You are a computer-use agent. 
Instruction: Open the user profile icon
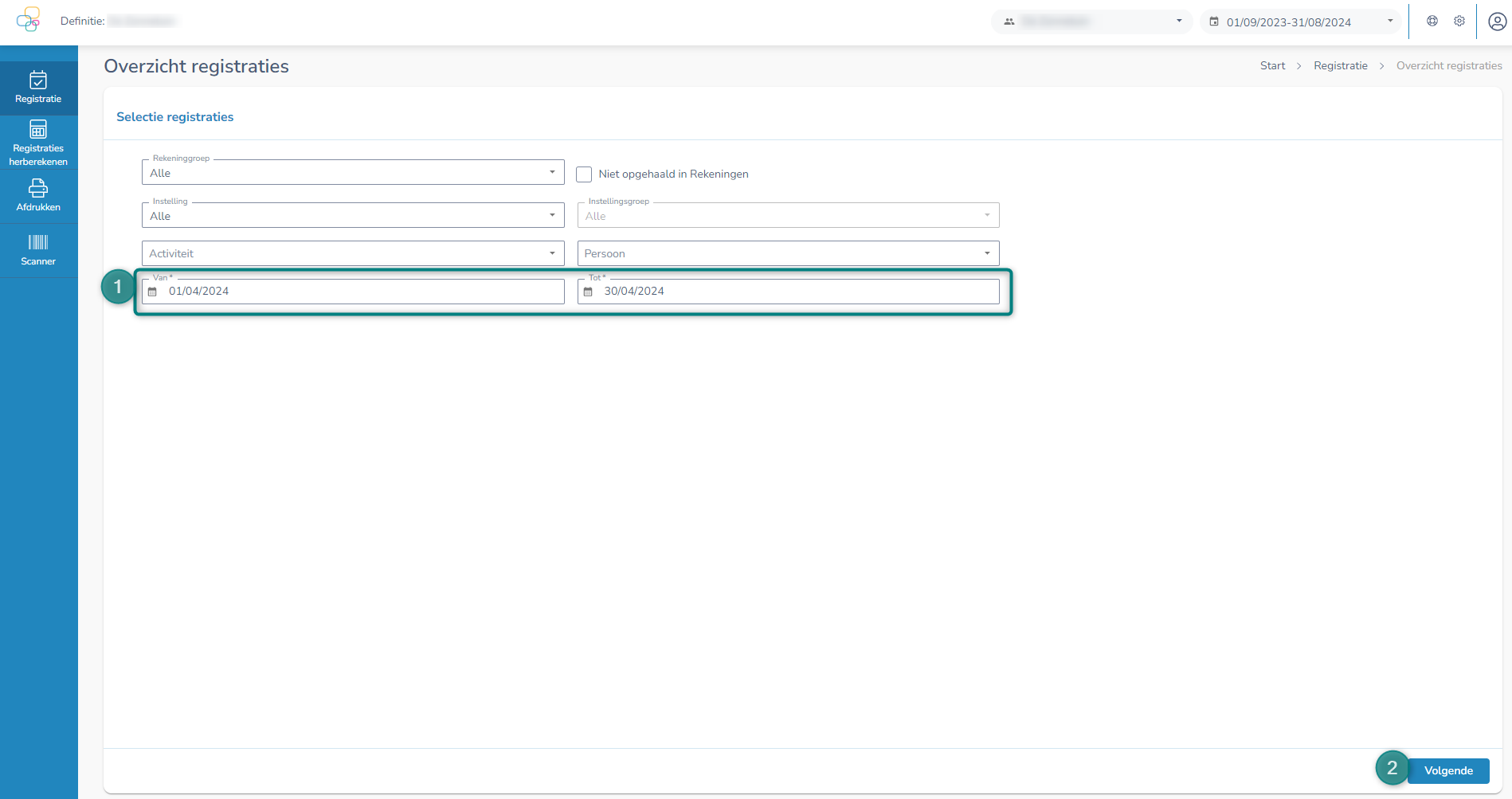pyautogui.click(x=1497, y=22)
